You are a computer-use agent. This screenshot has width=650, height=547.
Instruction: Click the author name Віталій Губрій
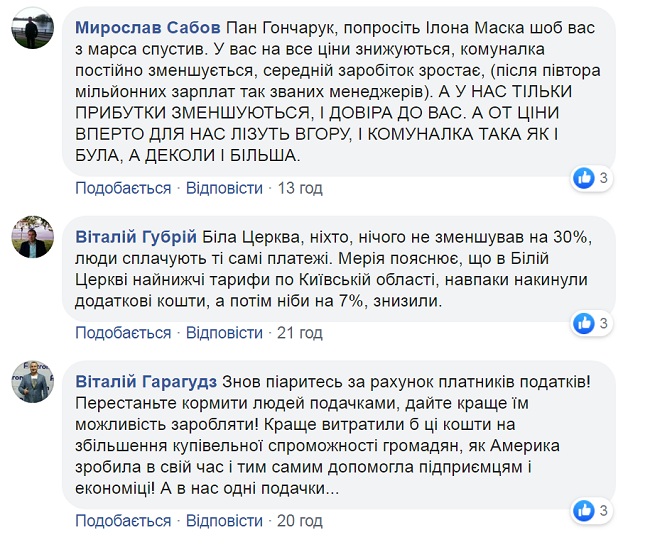coord(137,236)
